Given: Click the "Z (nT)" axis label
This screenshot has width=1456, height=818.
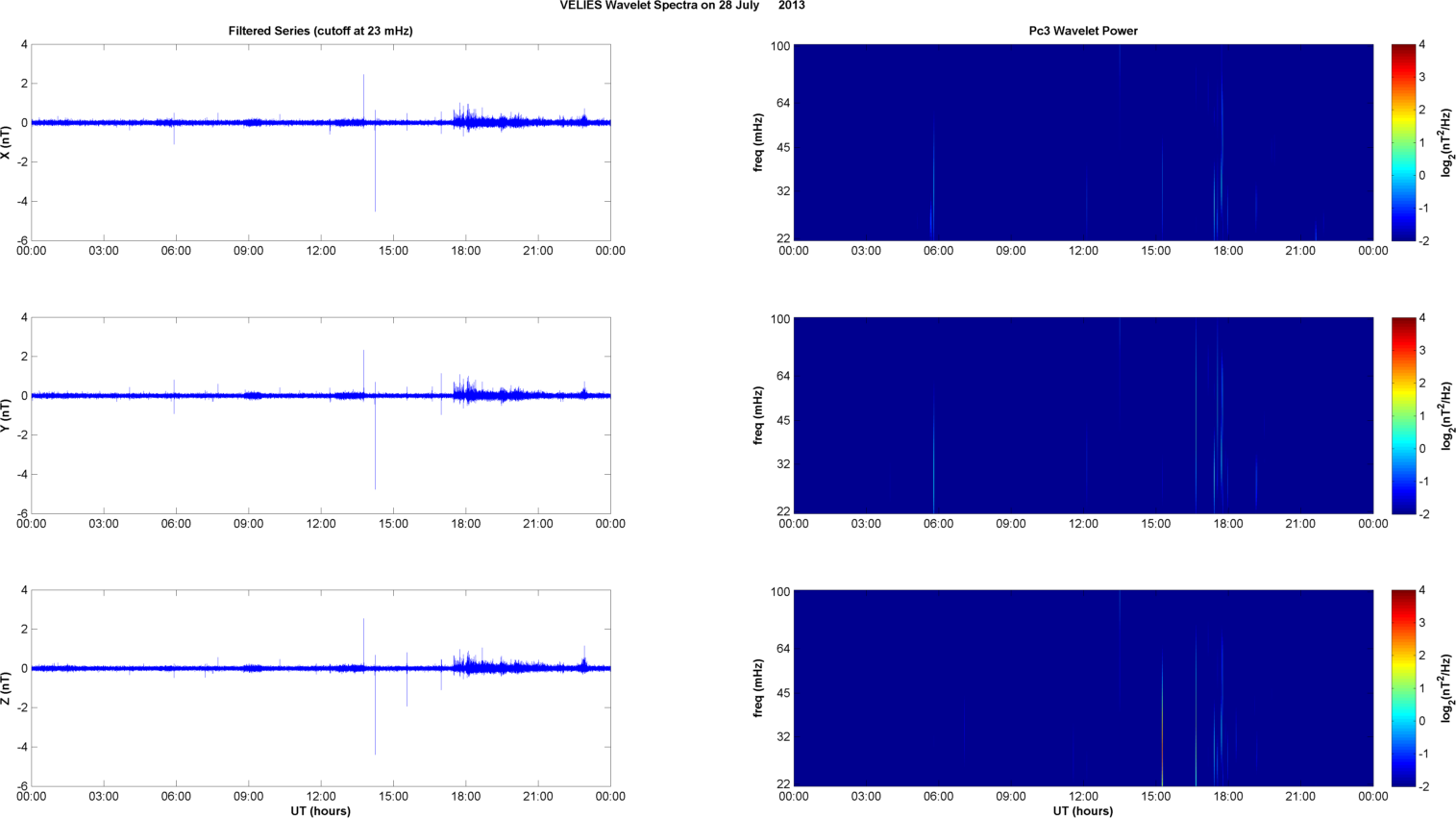Looking at the screenshot, I should [x=7, y=688].
